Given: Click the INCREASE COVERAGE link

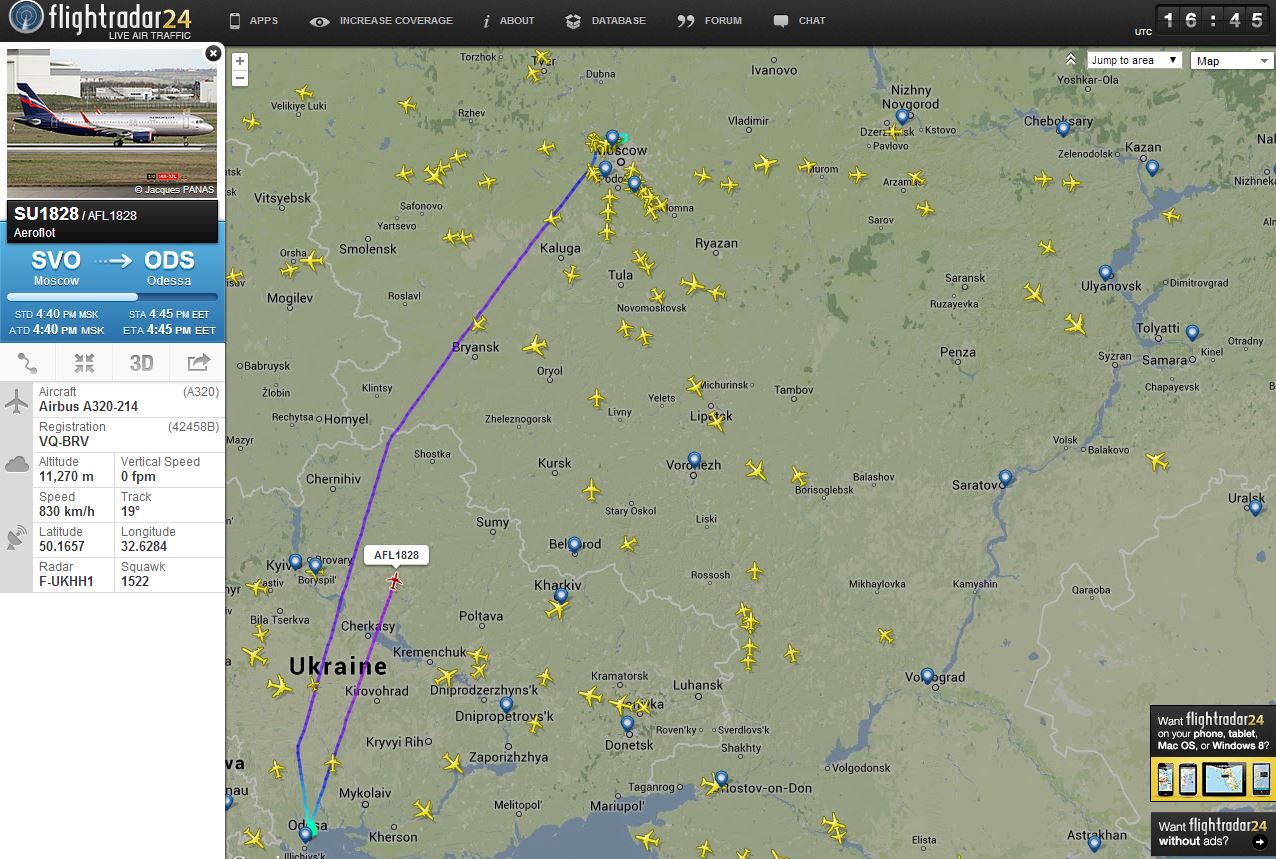Looking at the screenshot, I should point(381,20).
